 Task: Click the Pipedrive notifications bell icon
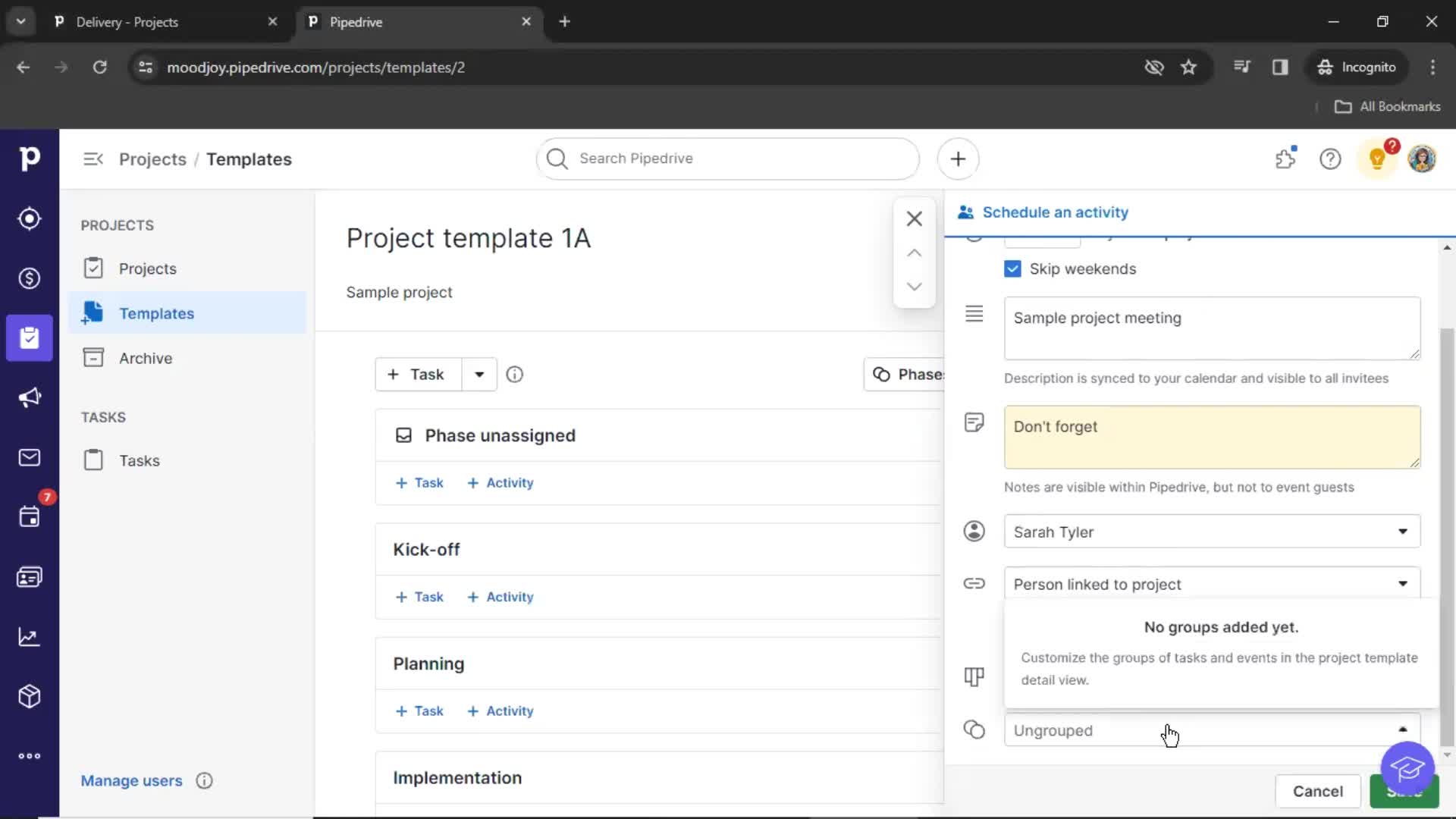tap(1378, 158)
